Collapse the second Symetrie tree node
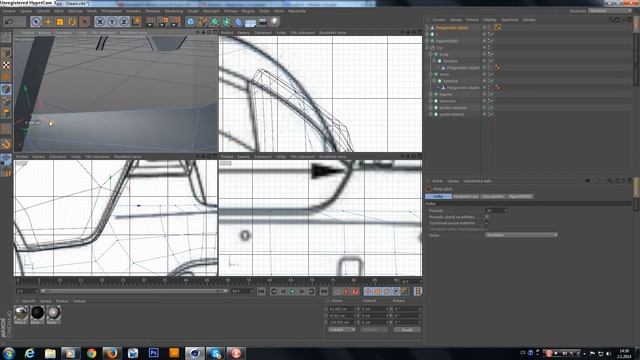This screenshot has width=640, height=360. click(434, 81)
